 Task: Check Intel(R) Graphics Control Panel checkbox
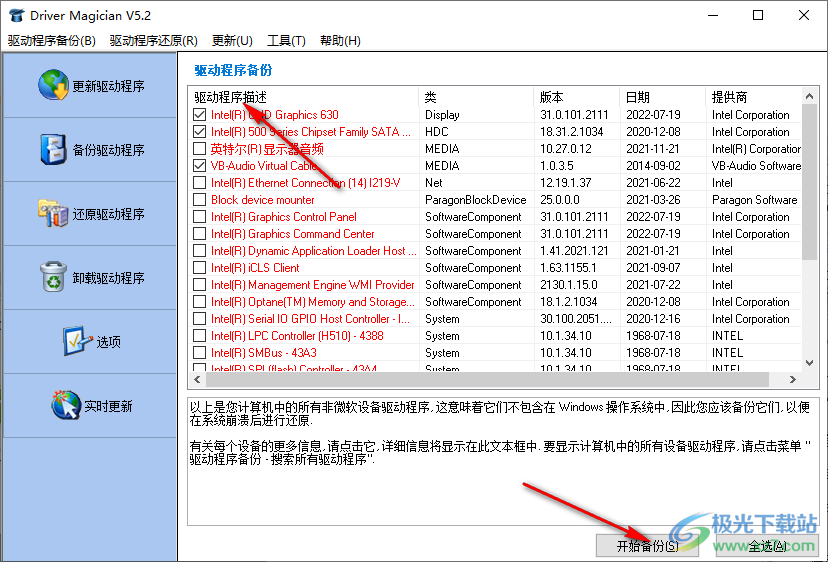pyautogui.click(x=200, y=217)
